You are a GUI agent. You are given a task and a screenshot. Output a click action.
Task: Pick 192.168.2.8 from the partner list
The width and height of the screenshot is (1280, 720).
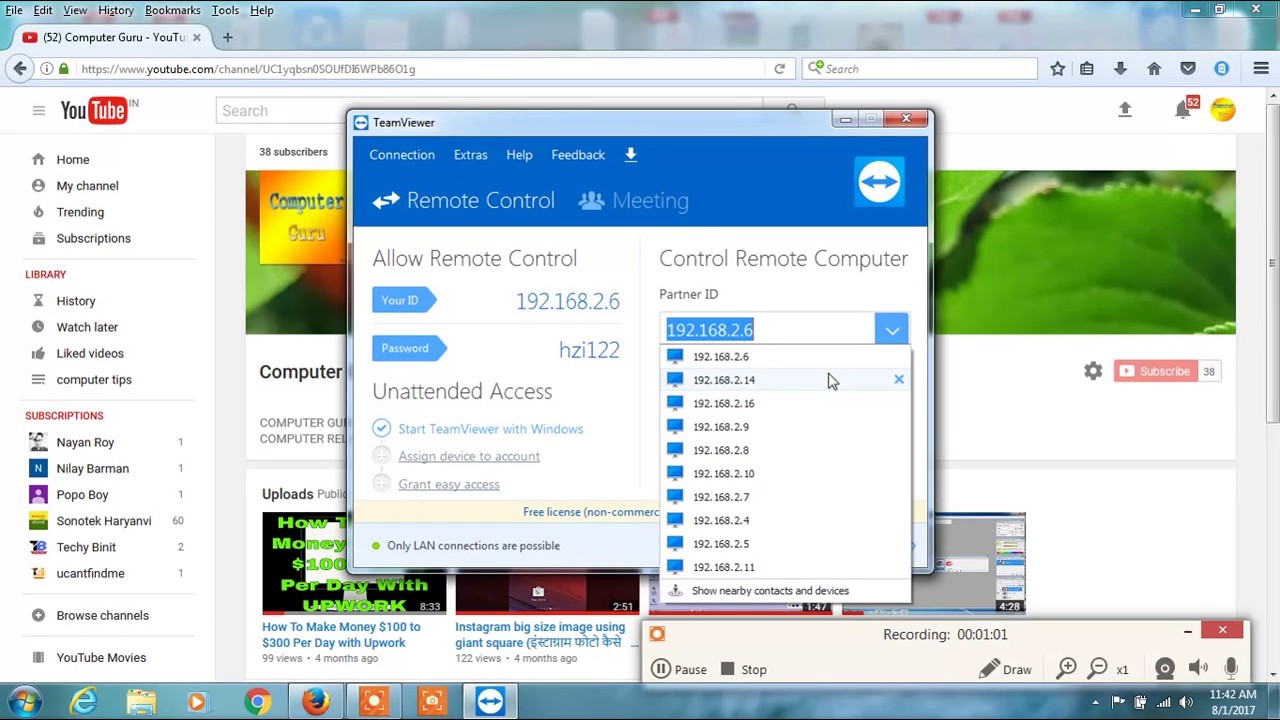tap(785, 450)
